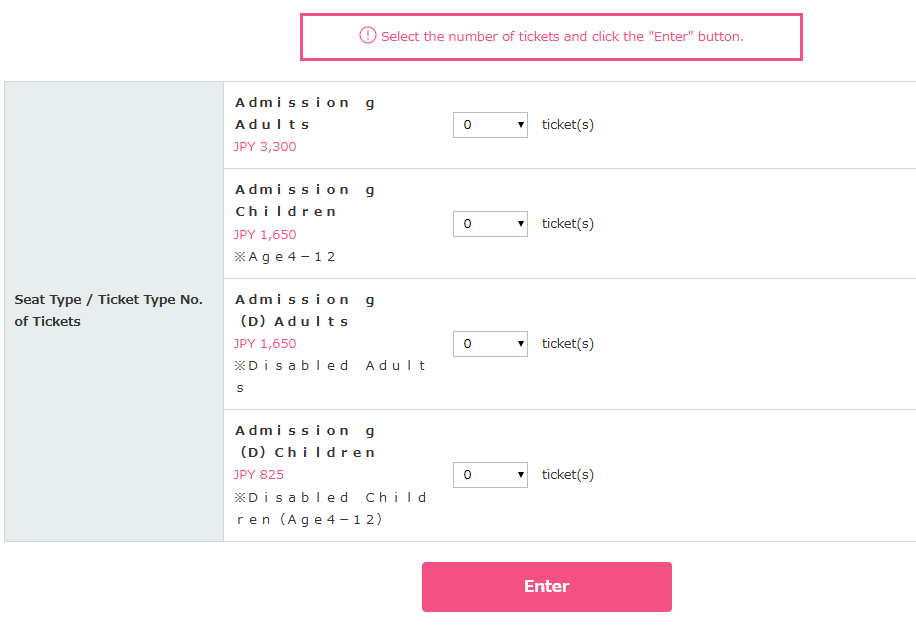
Task: Click the pink Enter button
Action: point(547,587)
